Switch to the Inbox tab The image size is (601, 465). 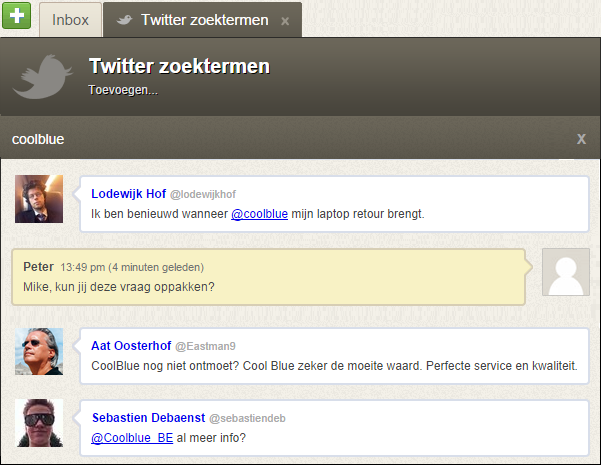pos(70,20)
